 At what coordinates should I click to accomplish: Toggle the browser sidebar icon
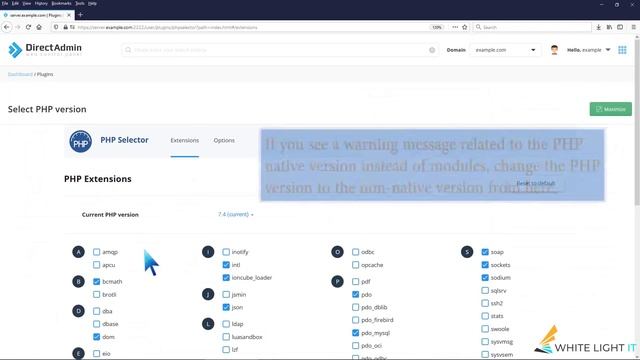(x=620, y=27)
